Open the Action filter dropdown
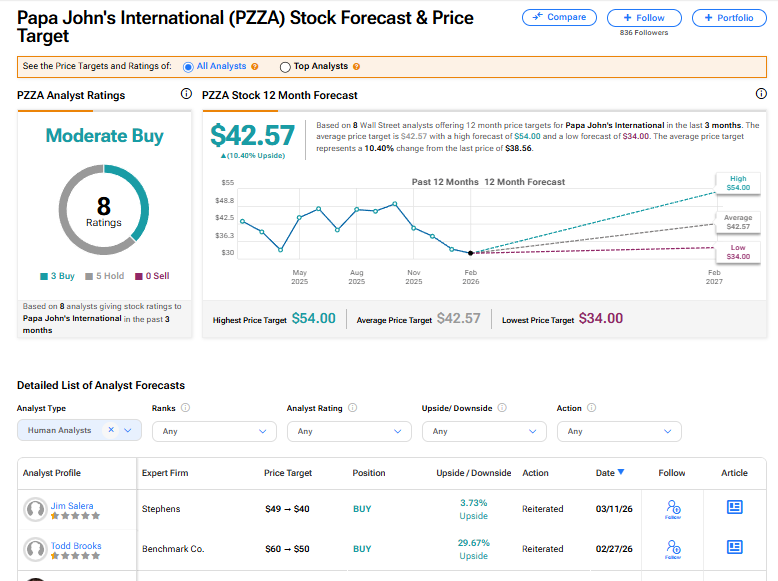The height and width of the screenshot is (581, 778). click(619, 431)
